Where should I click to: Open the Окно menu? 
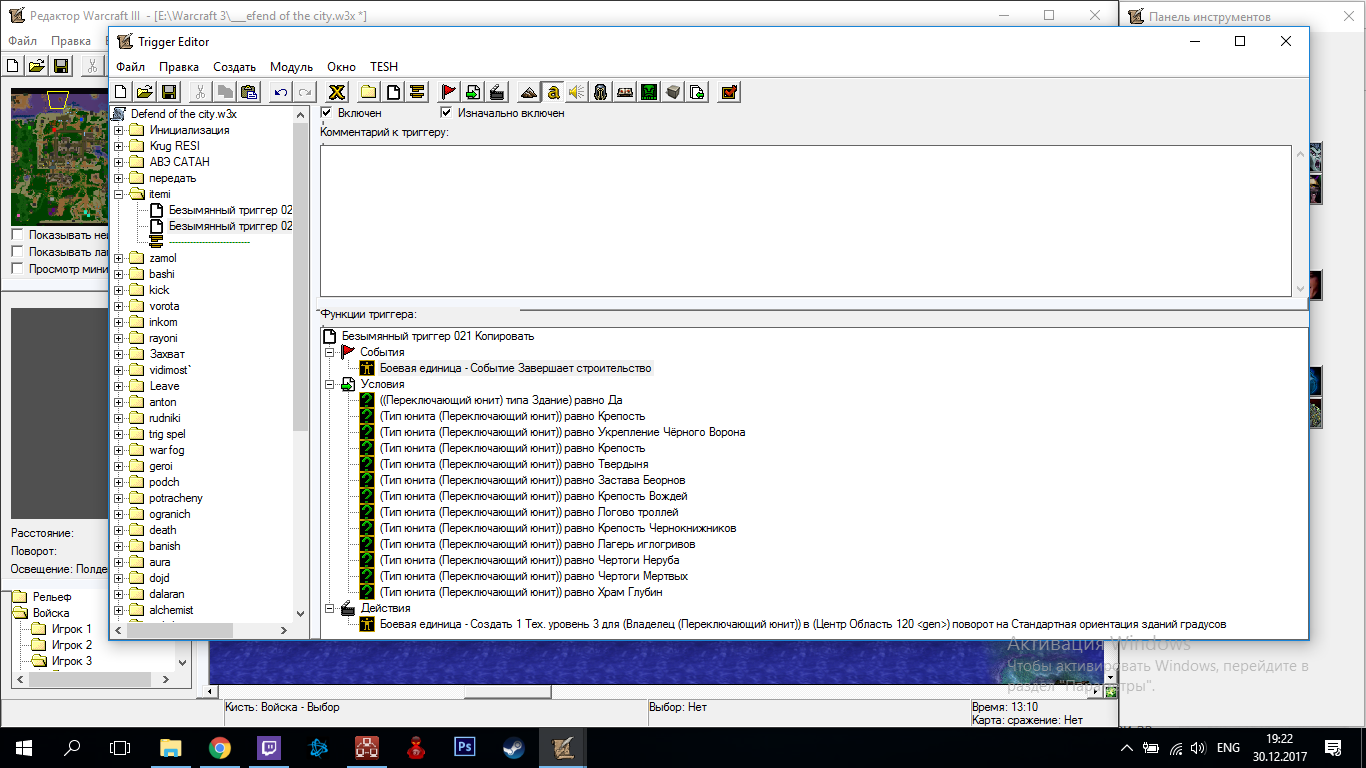(x=341, y=67)
